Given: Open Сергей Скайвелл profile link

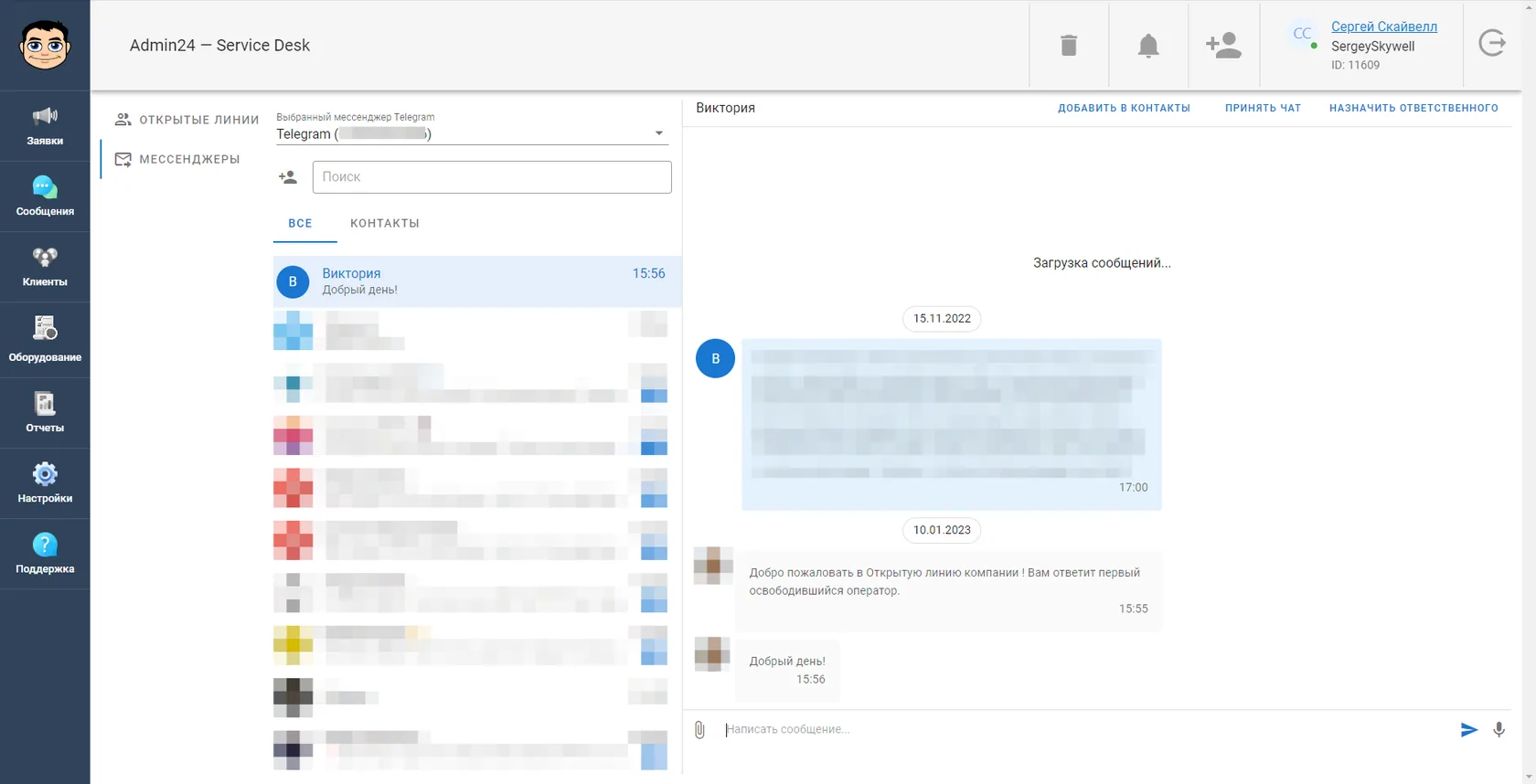Looking at the screenshot, I should pos(1383,26).
